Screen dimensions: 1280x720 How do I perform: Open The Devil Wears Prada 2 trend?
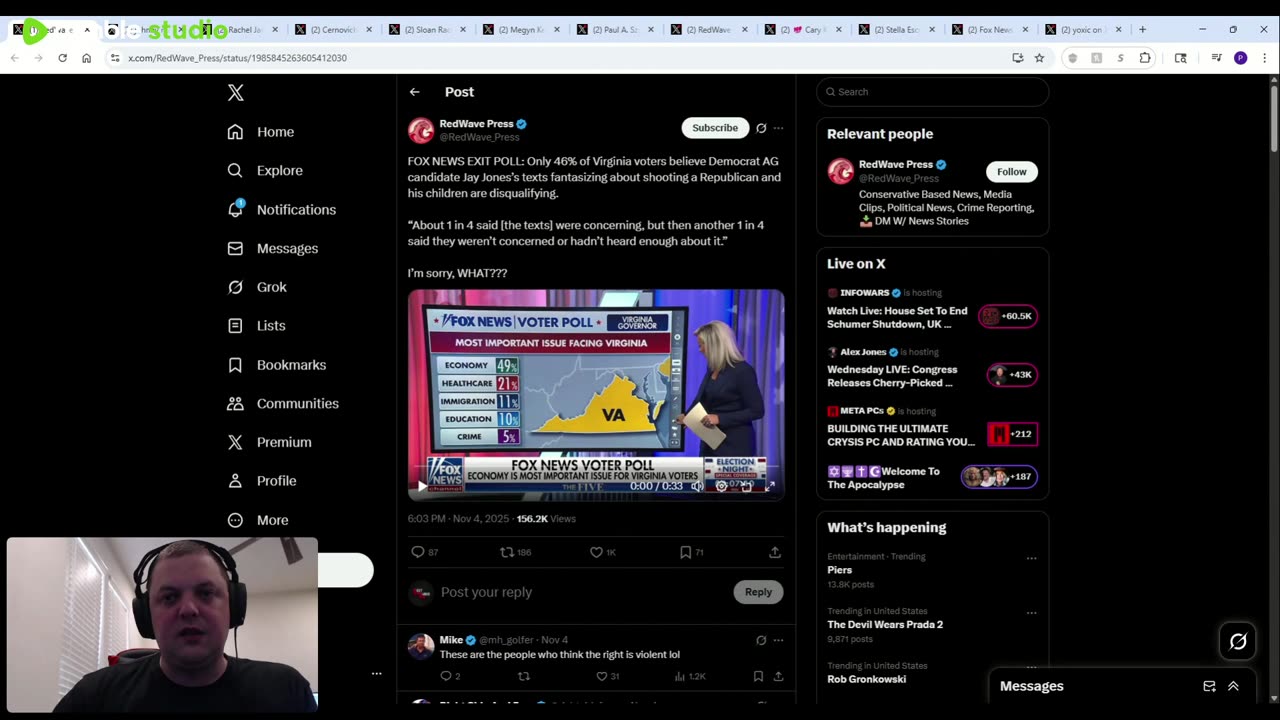[885, 625]
